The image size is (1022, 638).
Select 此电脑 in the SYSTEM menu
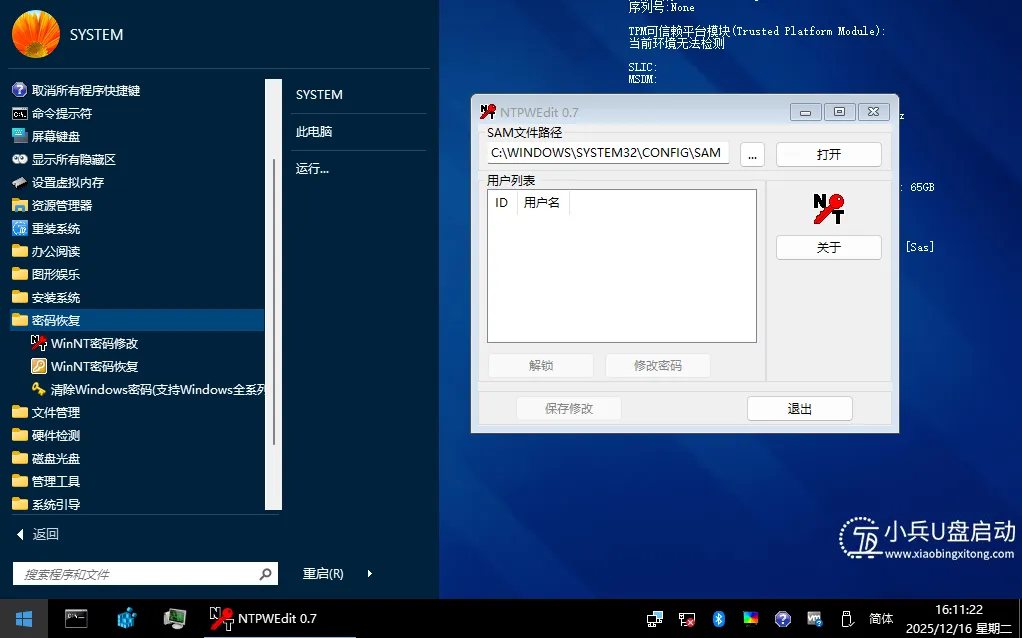click(x=313, y=131)
